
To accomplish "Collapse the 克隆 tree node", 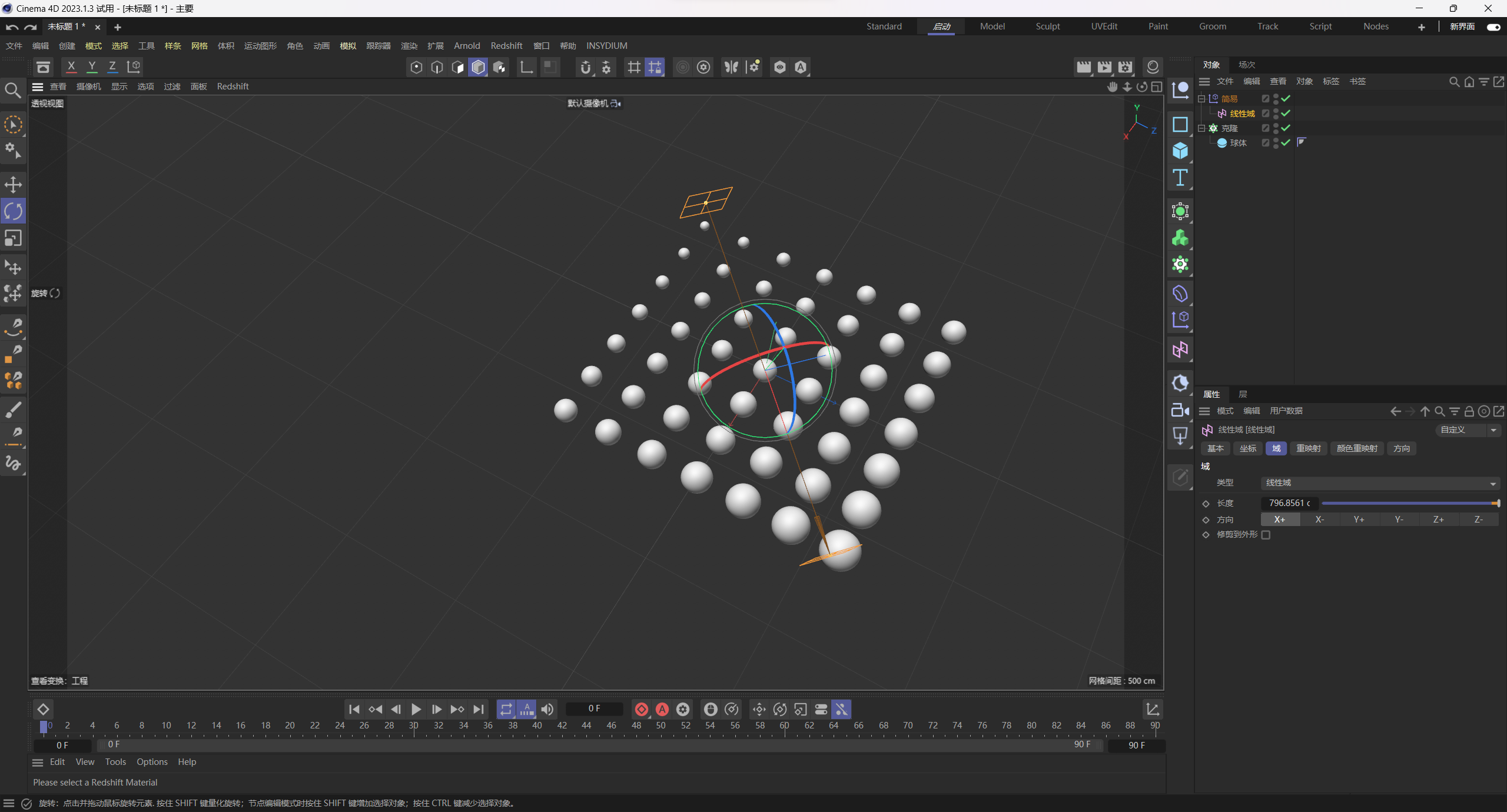I will [x=1201, y=128].
